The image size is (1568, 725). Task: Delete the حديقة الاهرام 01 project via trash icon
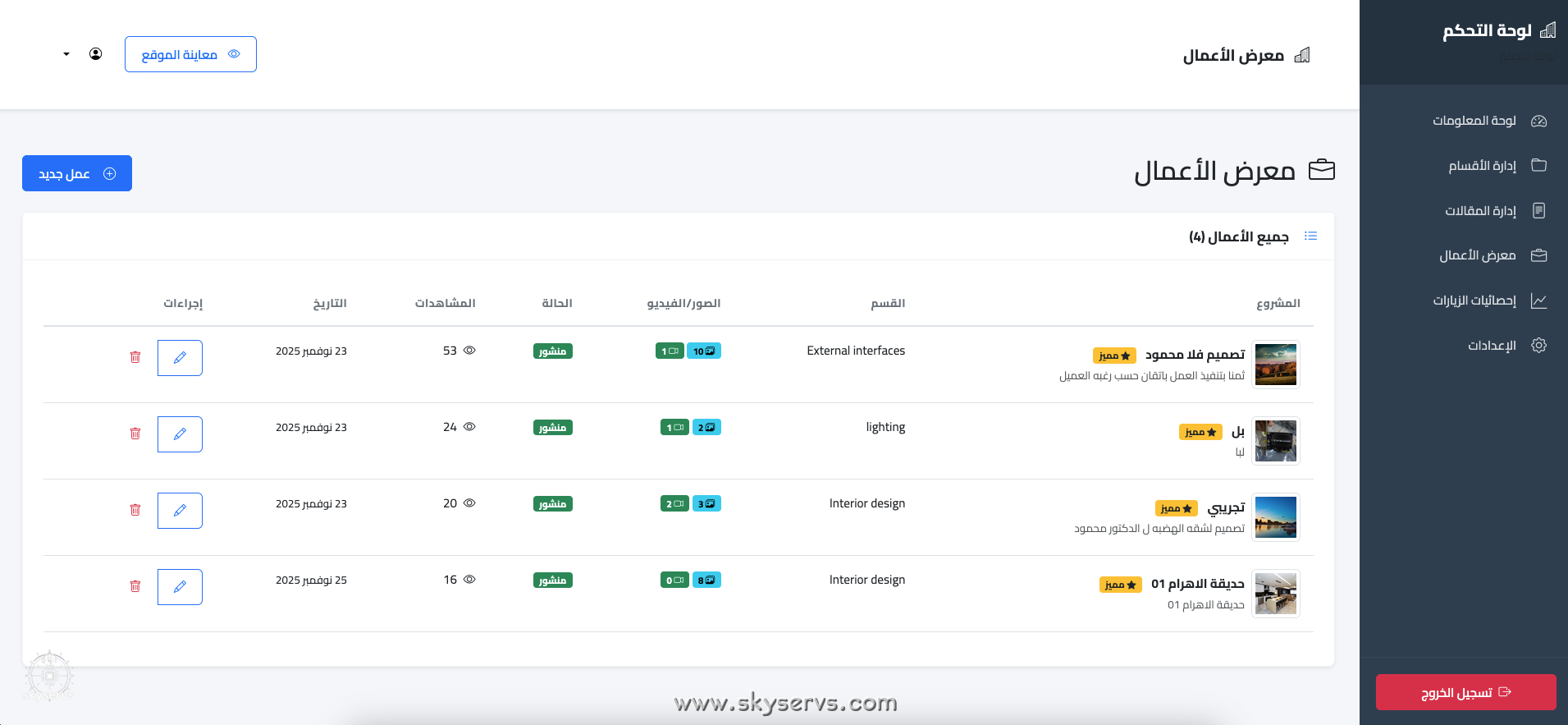click(135, 586)
